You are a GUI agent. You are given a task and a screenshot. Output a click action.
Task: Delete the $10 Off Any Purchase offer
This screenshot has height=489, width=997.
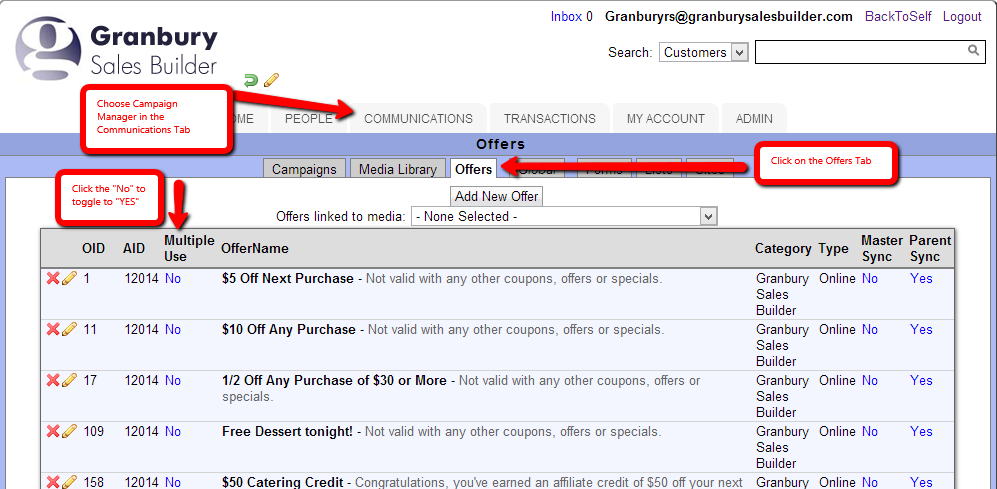point(53,329)
